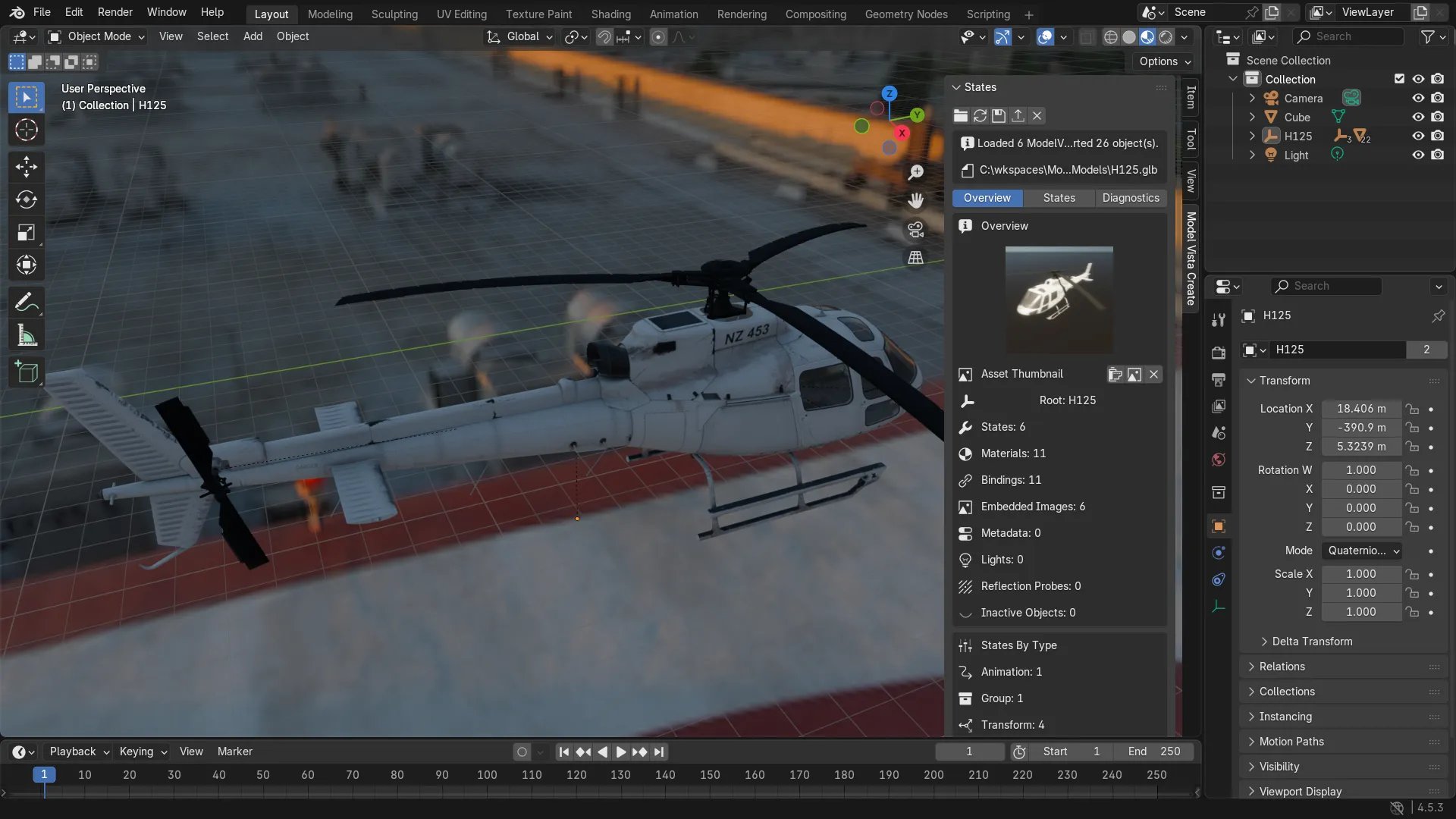
Task: Toggle lock on Scale Z
Action: pos(1412,612)
